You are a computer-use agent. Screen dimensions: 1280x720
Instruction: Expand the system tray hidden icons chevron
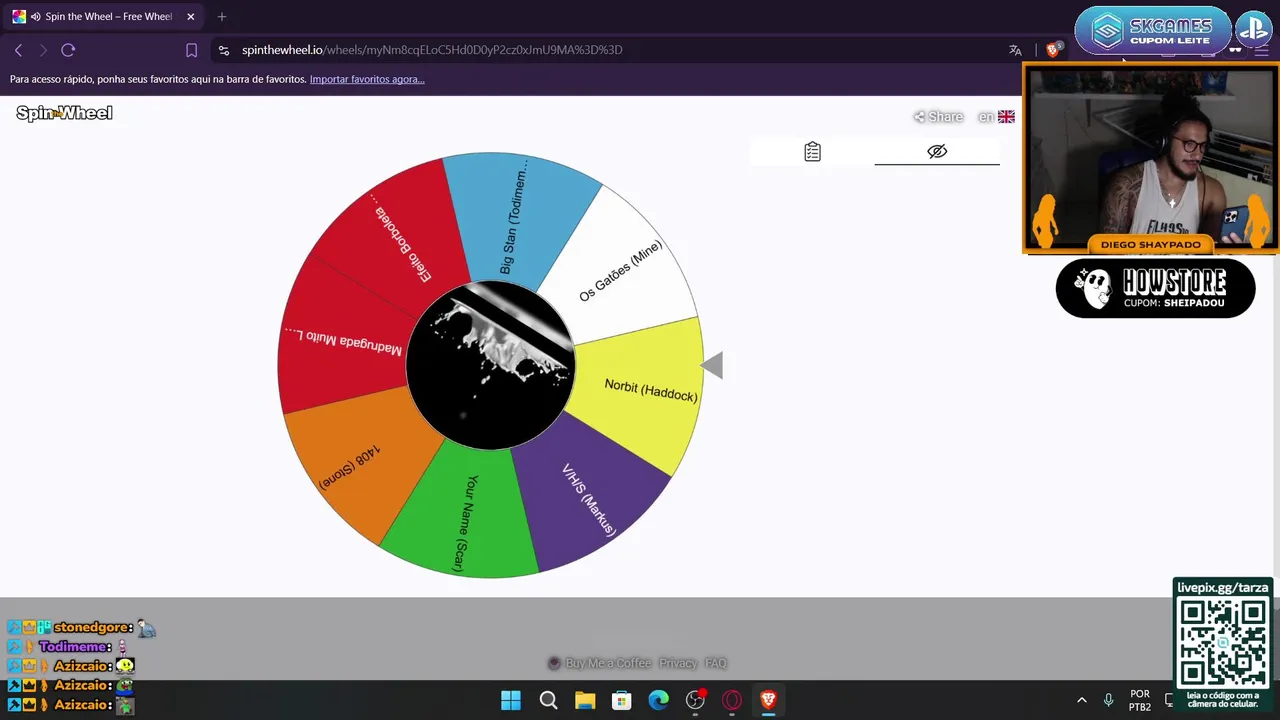(1081, 700)
